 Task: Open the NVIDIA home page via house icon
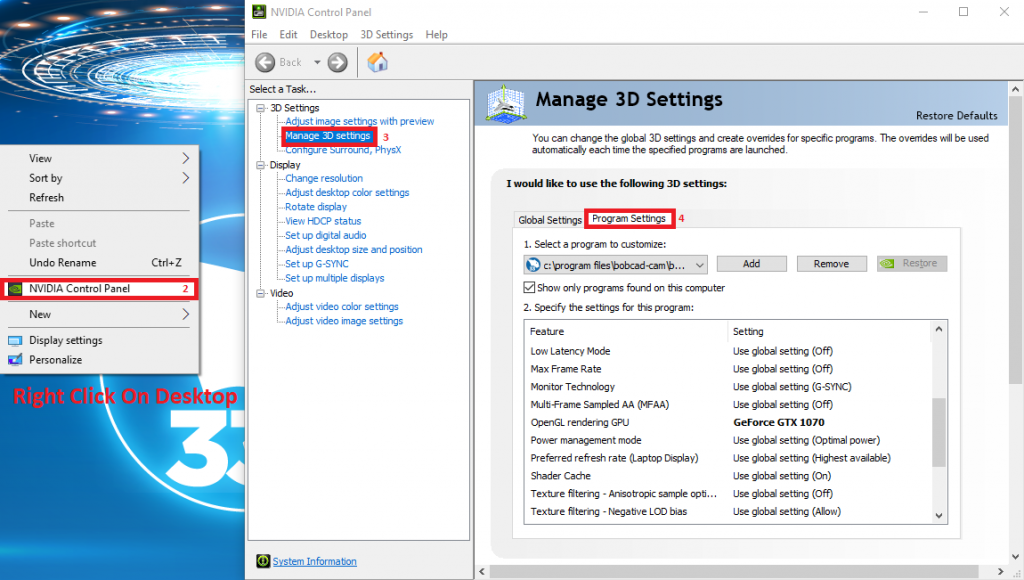[x=378, y=62]
